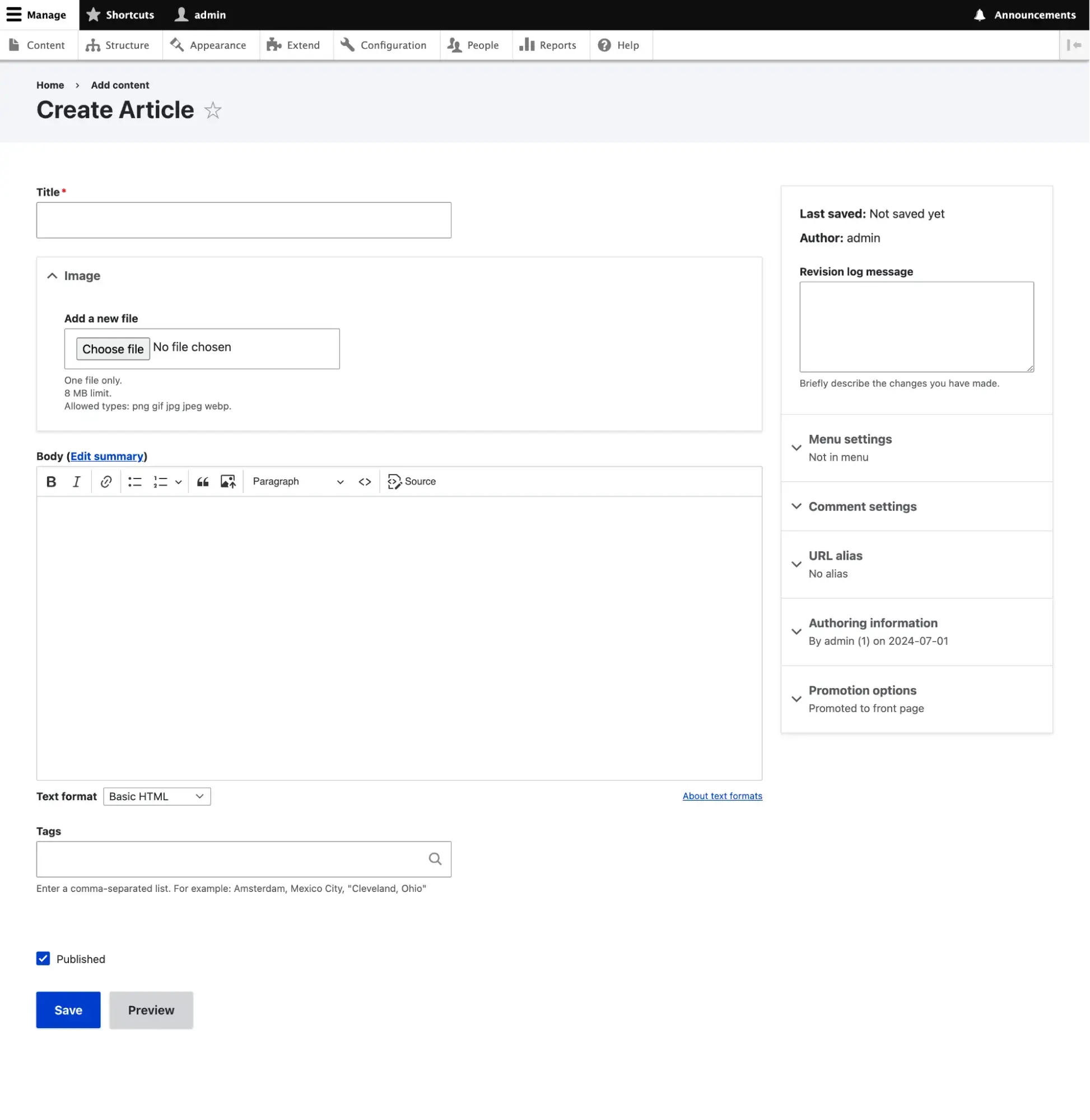Image resolution: width=1090 pixels, height=1120 pixels.
Task: Insert a link using the editor toolbar
Action: (106, 481)
